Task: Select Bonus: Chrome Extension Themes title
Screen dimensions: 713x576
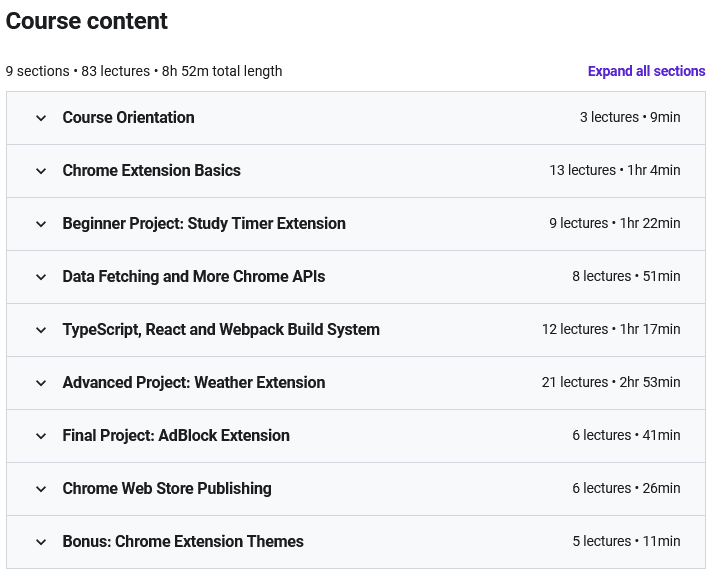Action: coord(183,541)
